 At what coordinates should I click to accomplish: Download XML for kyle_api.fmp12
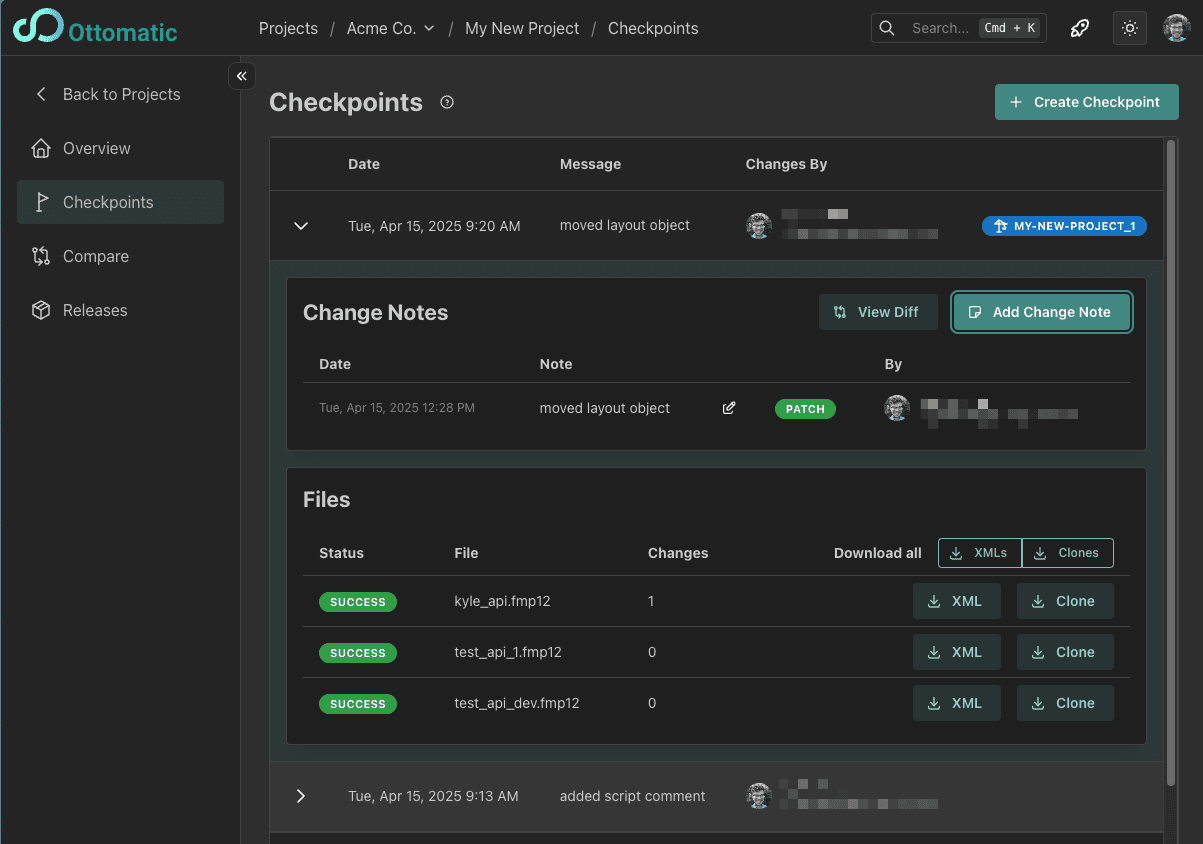coord(956,601)
